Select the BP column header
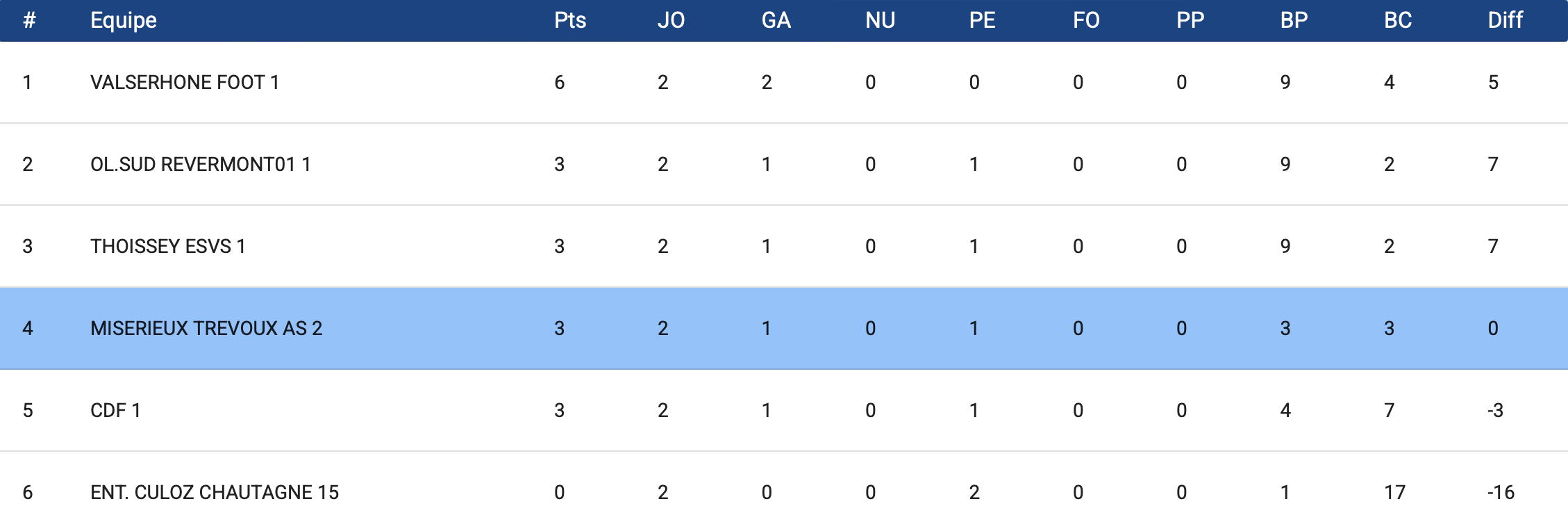The height and width of the screenshot is (531, 1568). point(1294,20)
